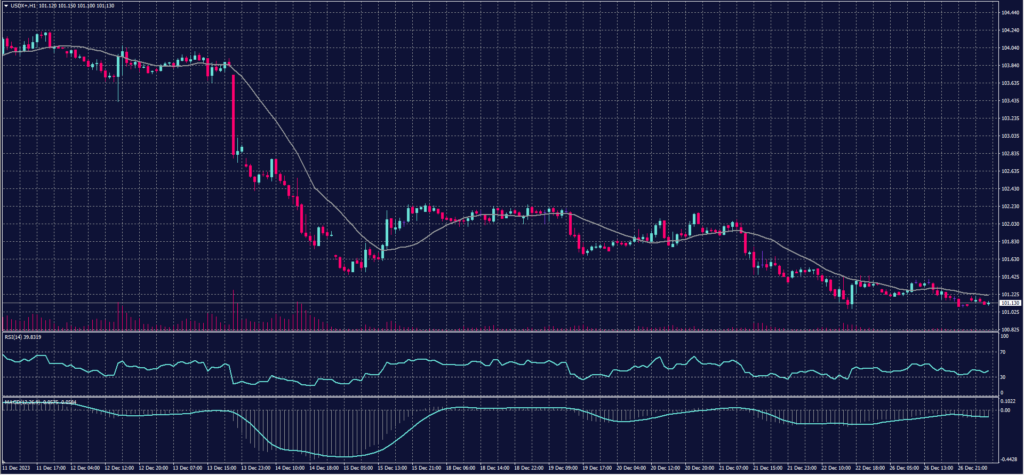Click the 15 Dec 05:00 time label

pyautogui.click(x=360, y=467)
